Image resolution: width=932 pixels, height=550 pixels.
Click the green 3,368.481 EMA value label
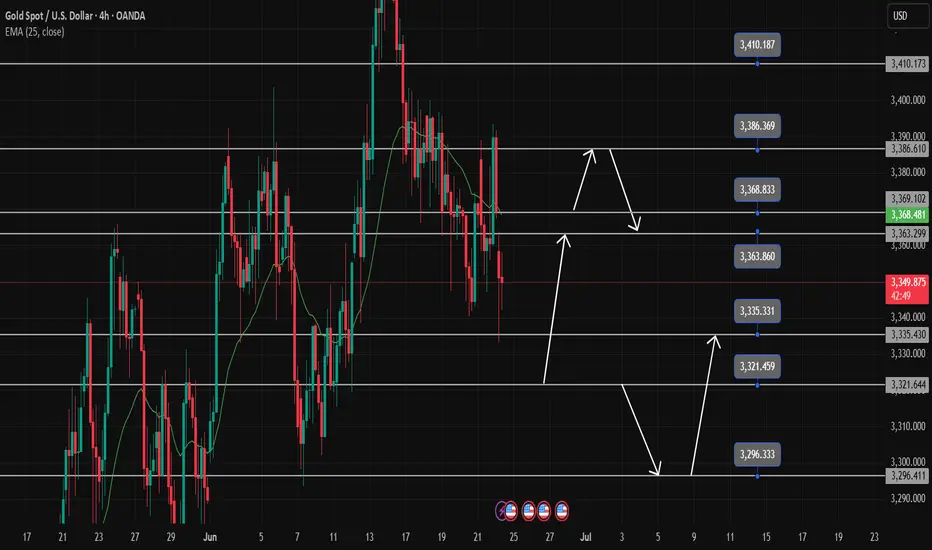tap(908, 215)
